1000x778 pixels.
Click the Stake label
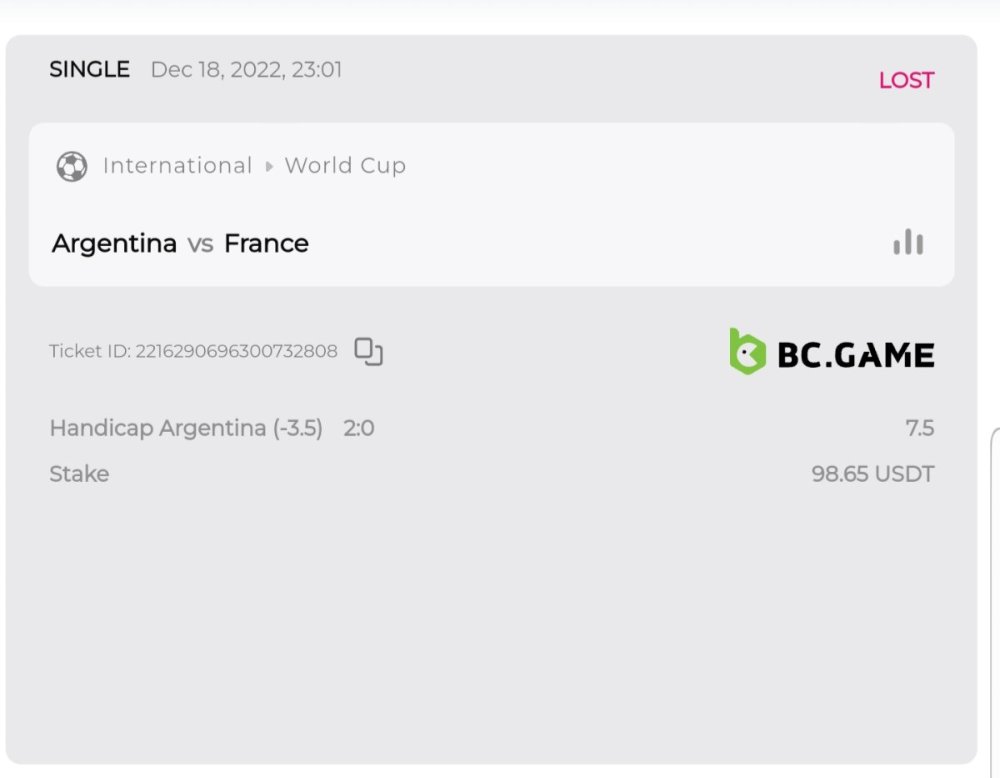point(79,474)
